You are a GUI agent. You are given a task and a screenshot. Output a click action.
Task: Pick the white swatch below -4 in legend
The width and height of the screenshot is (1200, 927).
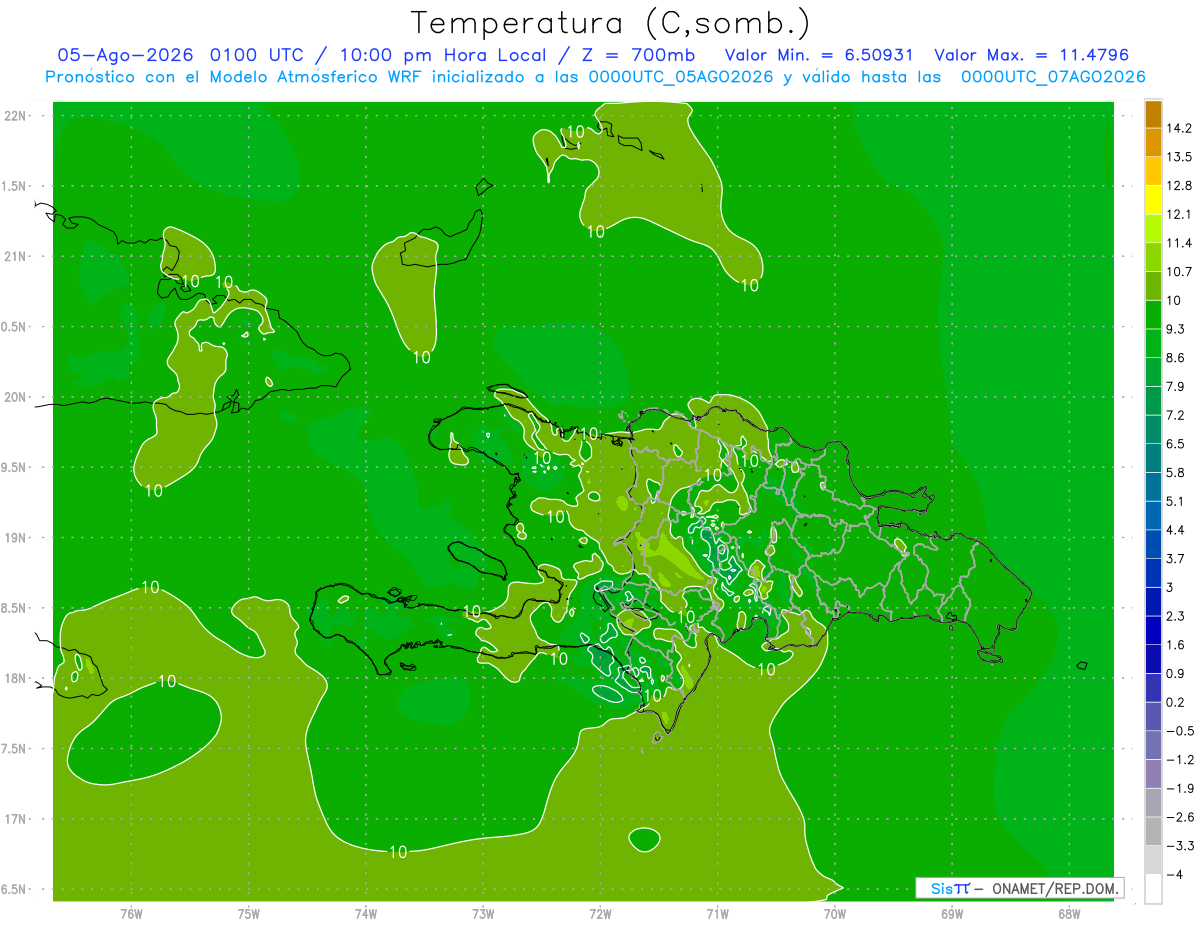point(1153,888)
